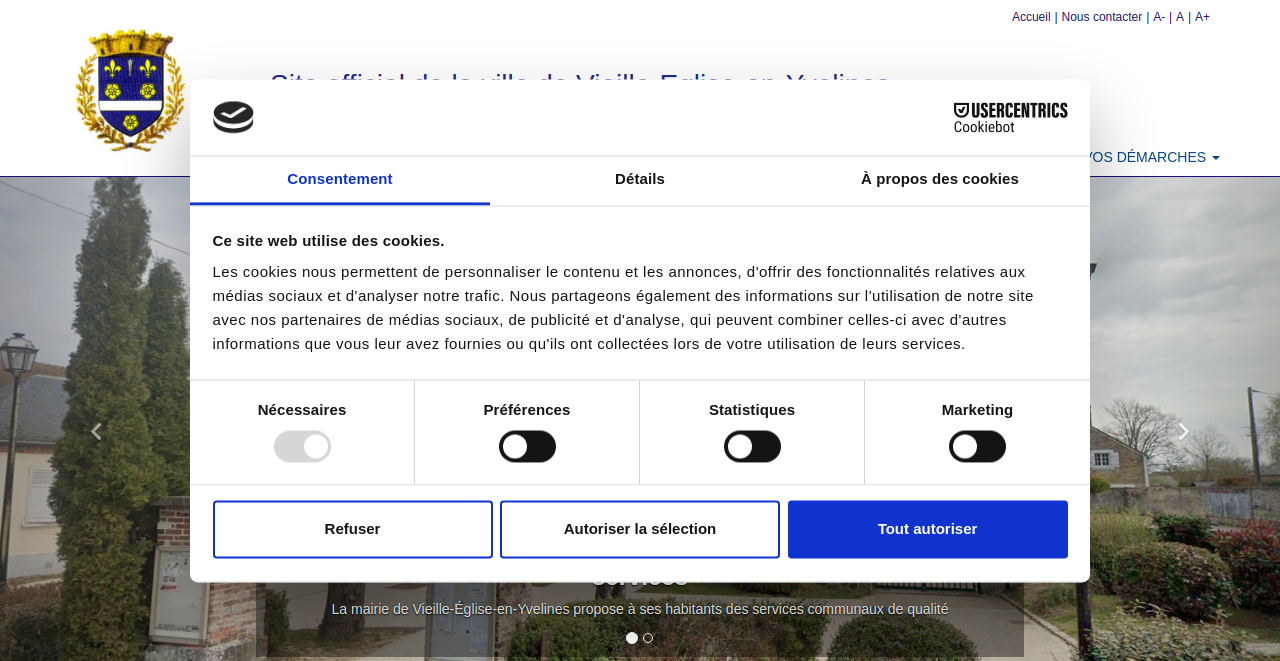1280x661 pixels.
Task: Turn on the Marketing cookie switch
Action: 977,446
